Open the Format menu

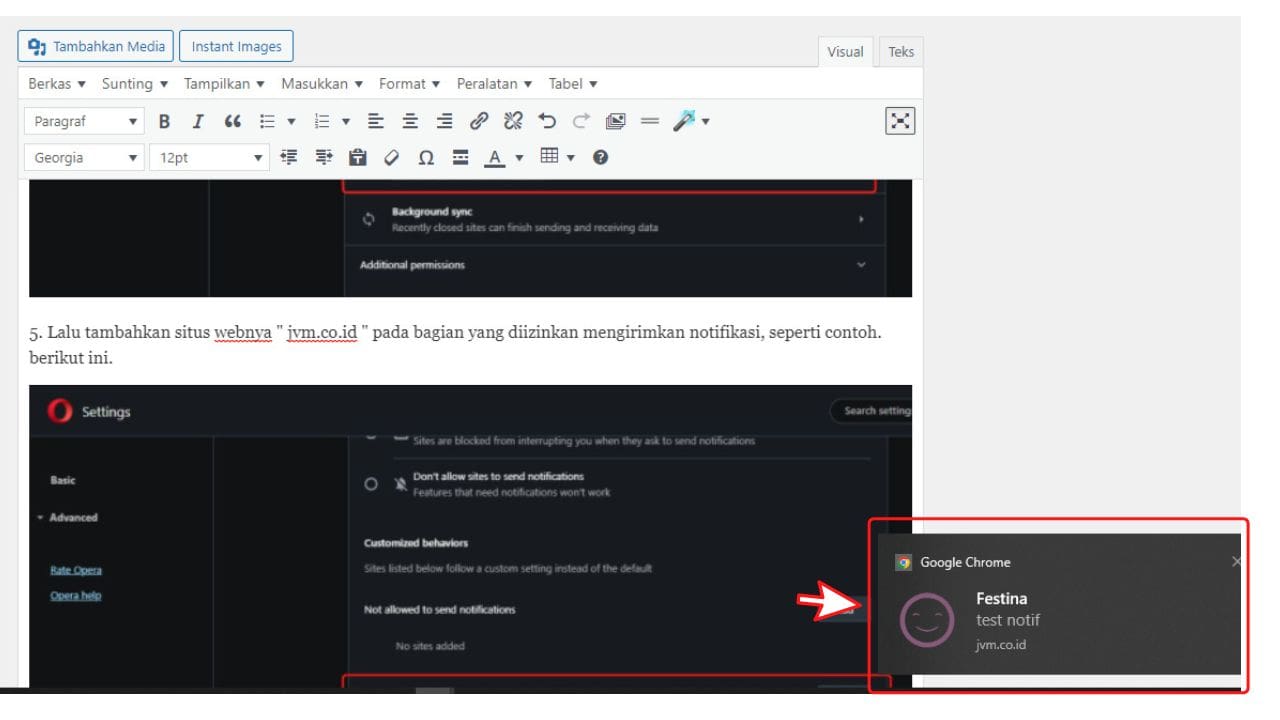pos(410,84)
